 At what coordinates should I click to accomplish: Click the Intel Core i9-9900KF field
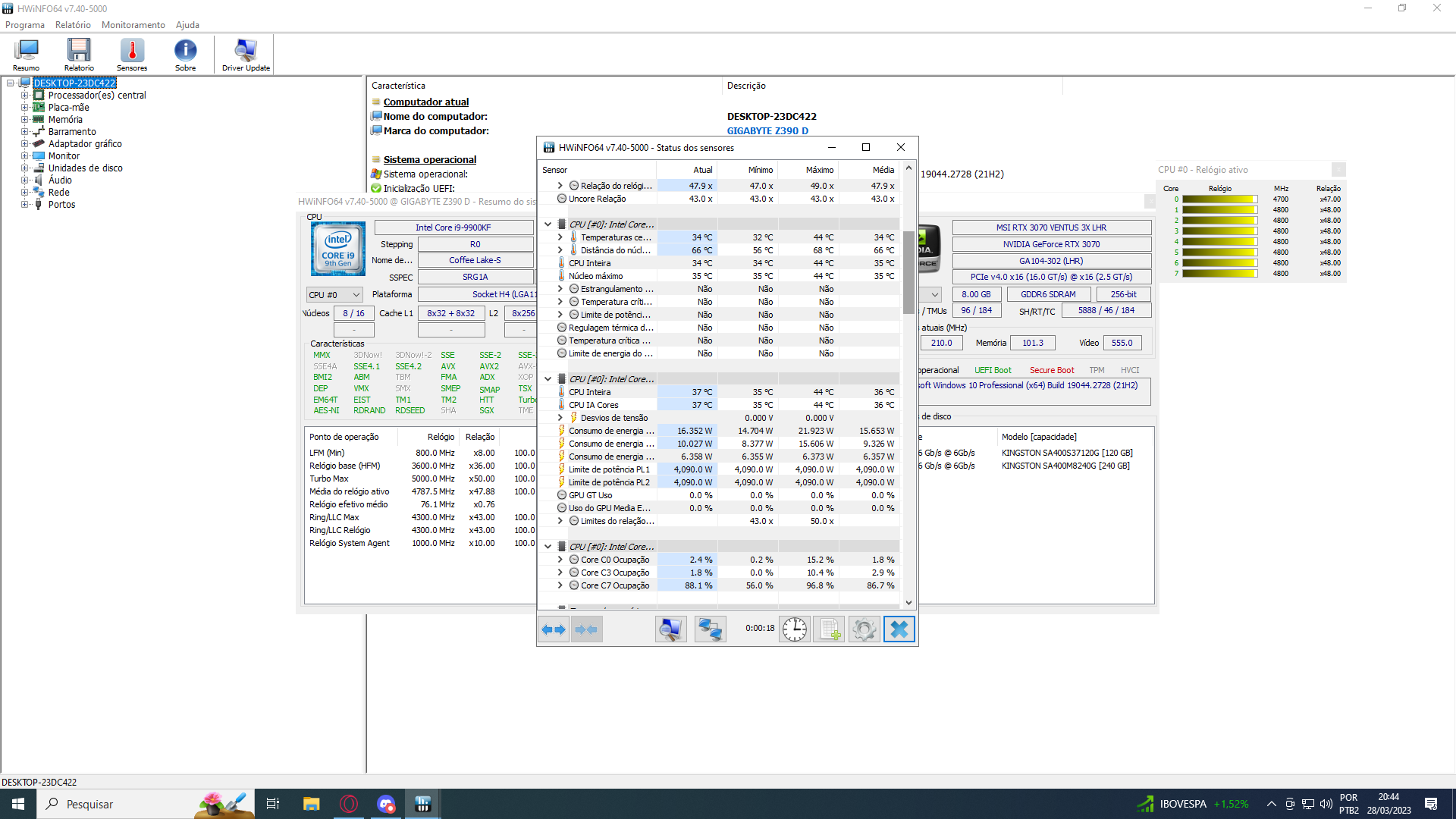pos(453,227)
